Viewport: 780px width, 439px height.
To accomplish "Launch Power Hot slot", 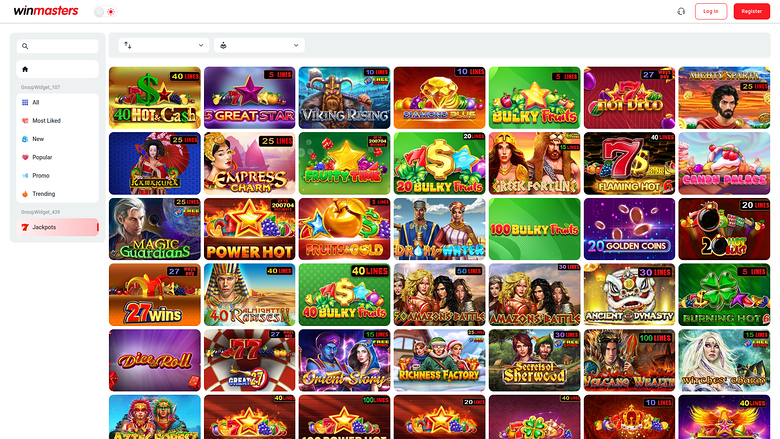I will (x=250, y=229).
